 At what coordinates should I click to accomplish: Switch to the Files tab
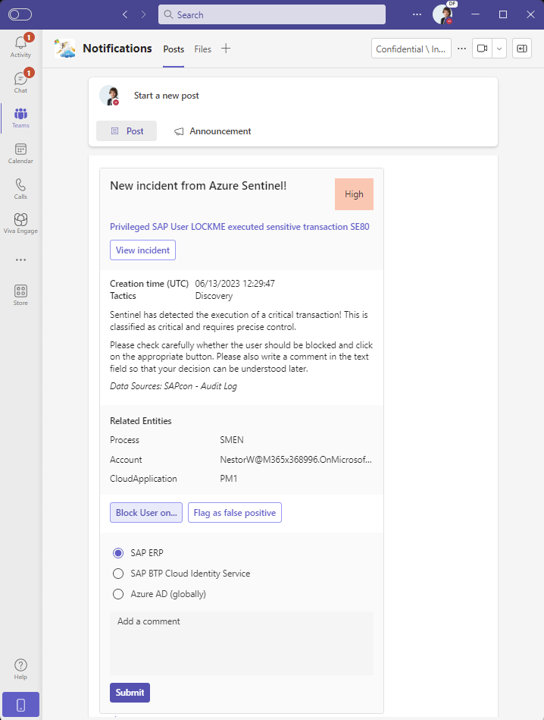pos(202,49)
